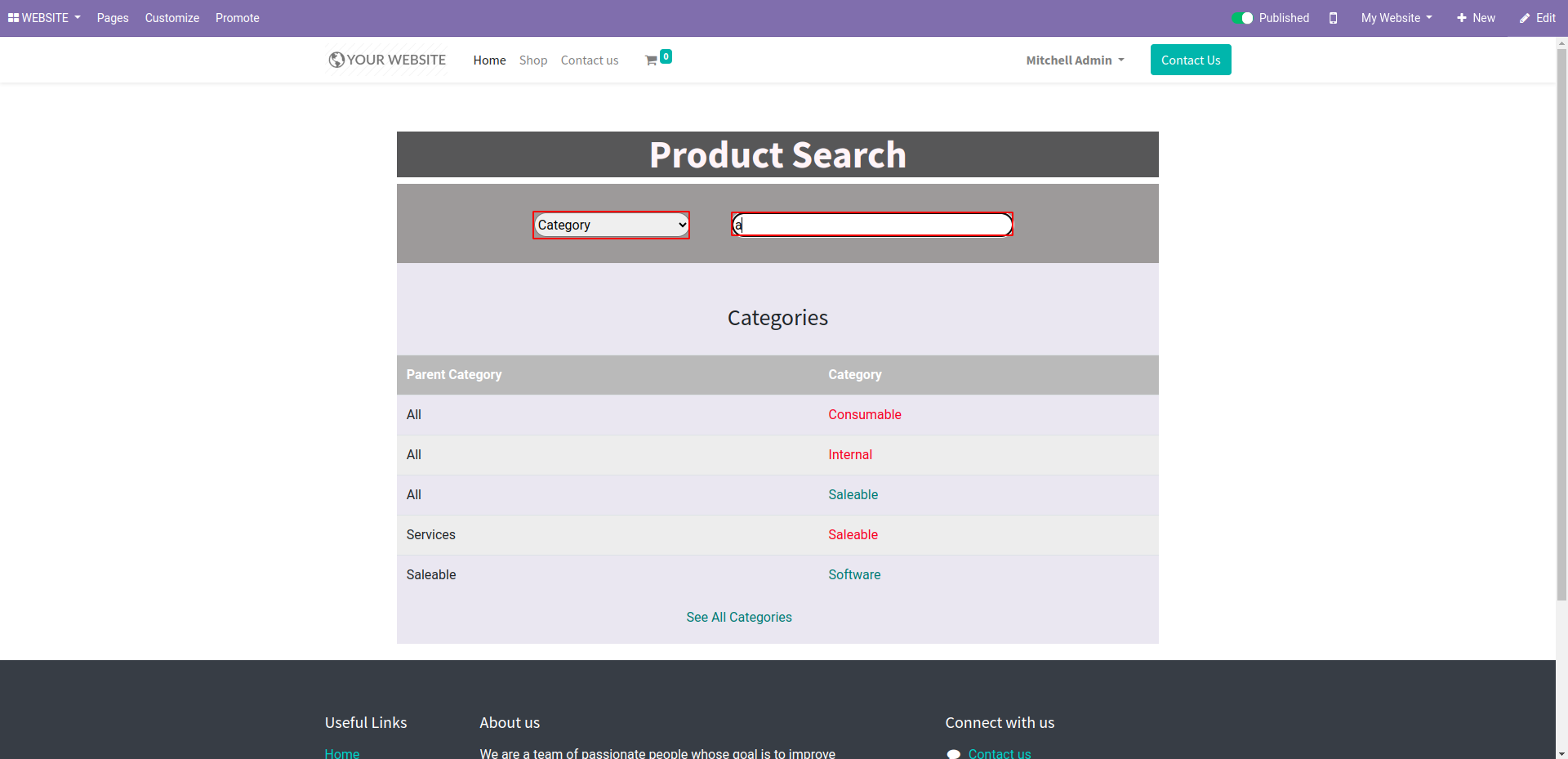
Task: Click the teal Contact Us button
Action: point(1190,60)
